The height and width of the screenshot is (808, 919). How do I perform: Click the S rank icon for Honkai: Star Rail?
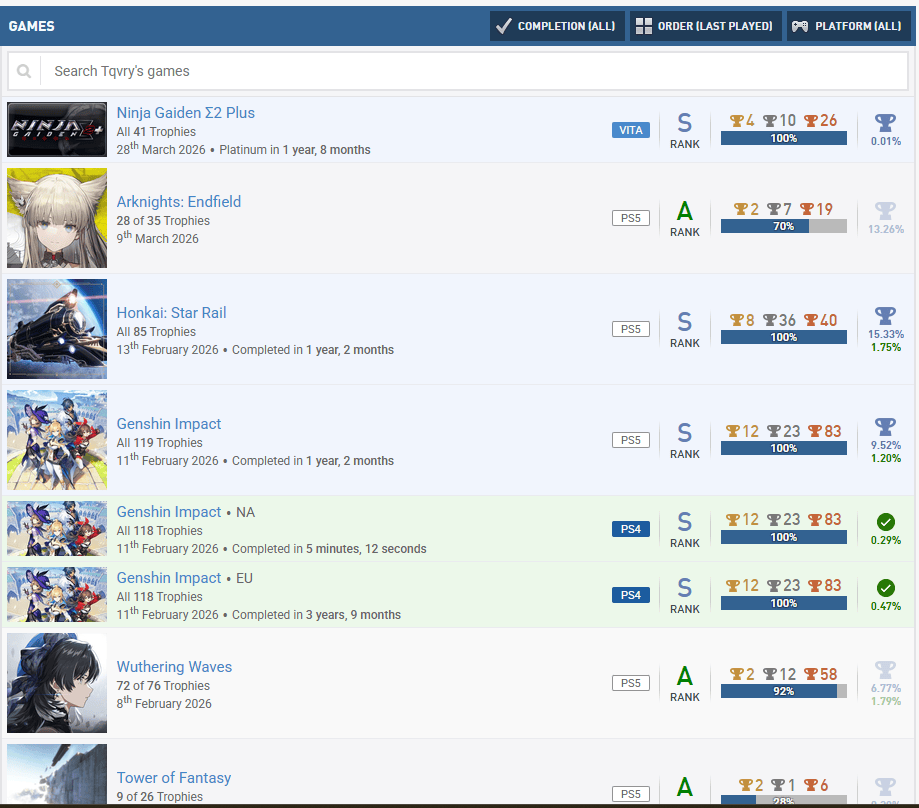(685, 322)
